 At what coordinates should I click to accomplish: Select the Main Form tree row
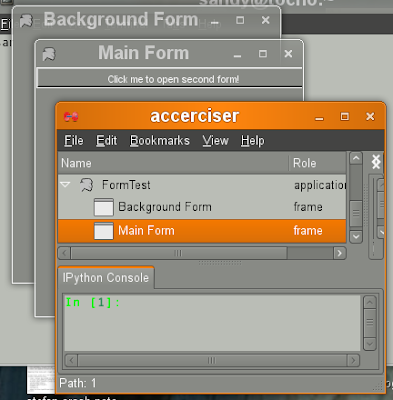(202, 231)
